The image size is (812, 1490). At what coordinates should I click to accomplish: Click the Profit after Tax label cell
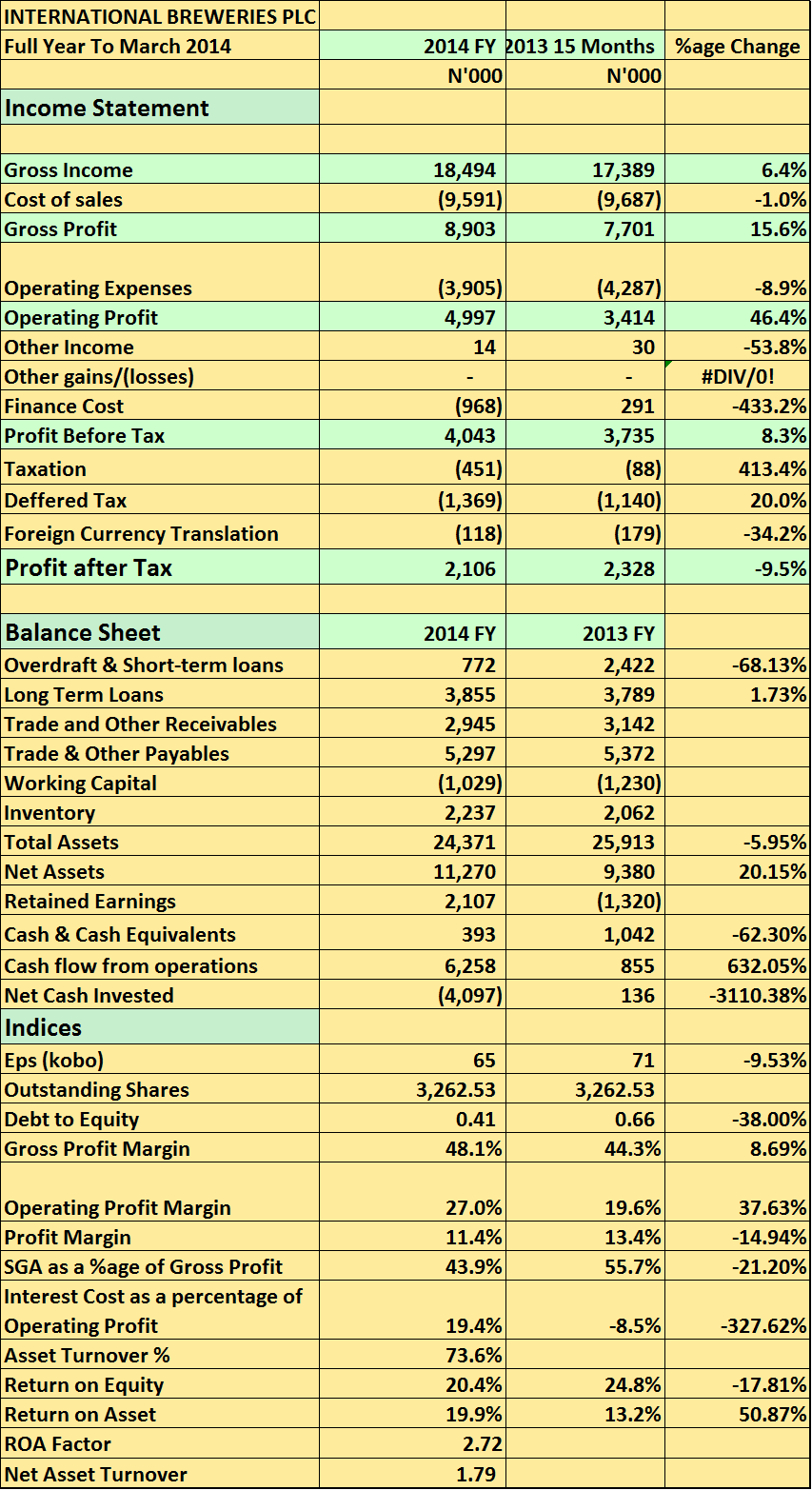(160, 567)
